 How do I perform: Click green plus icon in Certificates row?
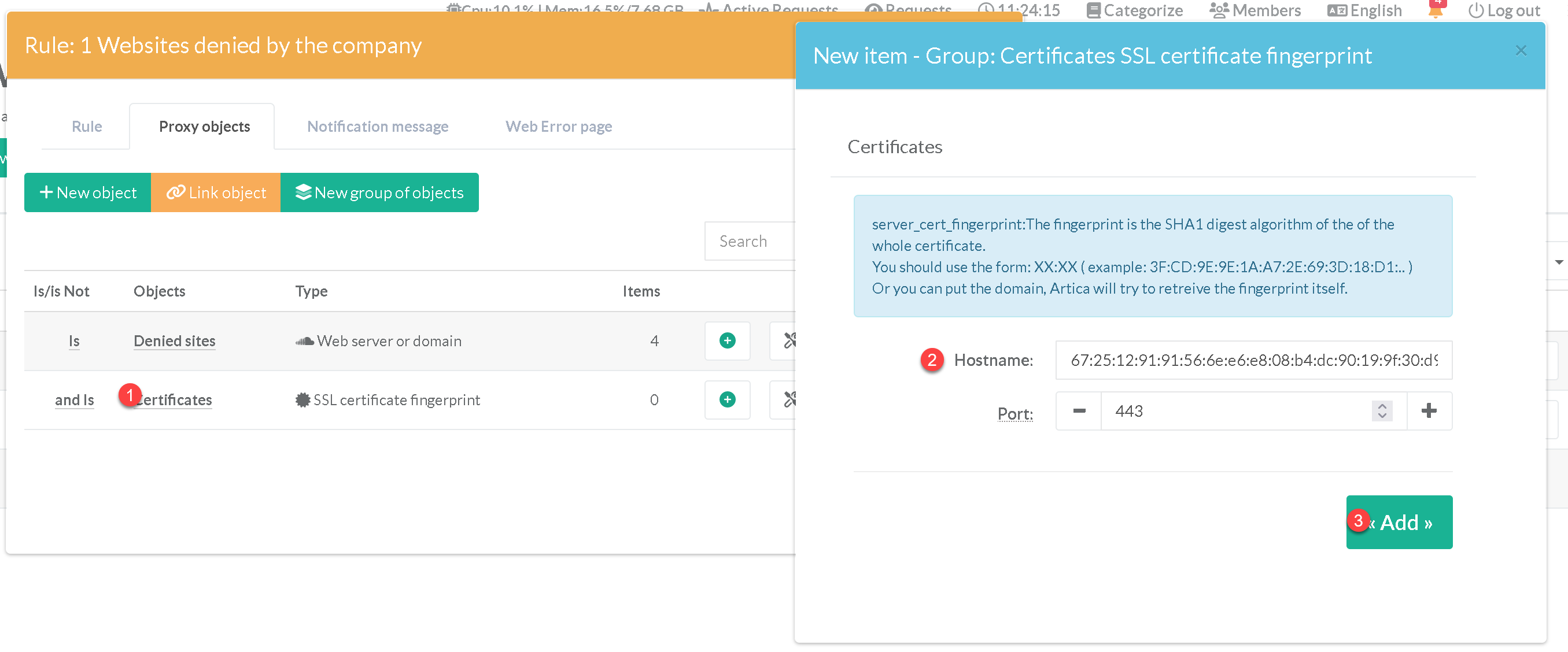(x=727, y=399)
